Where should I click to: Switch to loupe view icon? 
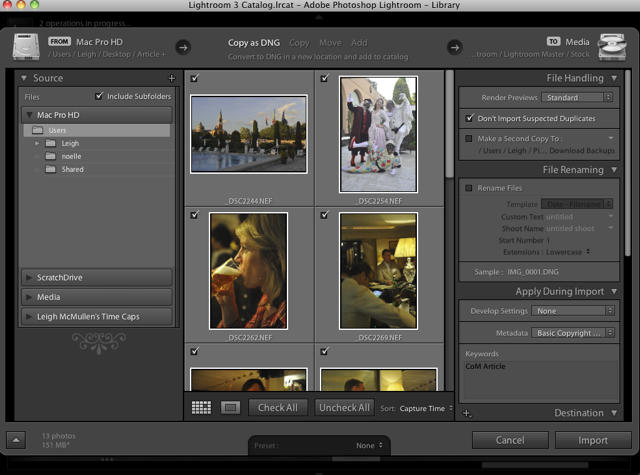click(230, 408)
